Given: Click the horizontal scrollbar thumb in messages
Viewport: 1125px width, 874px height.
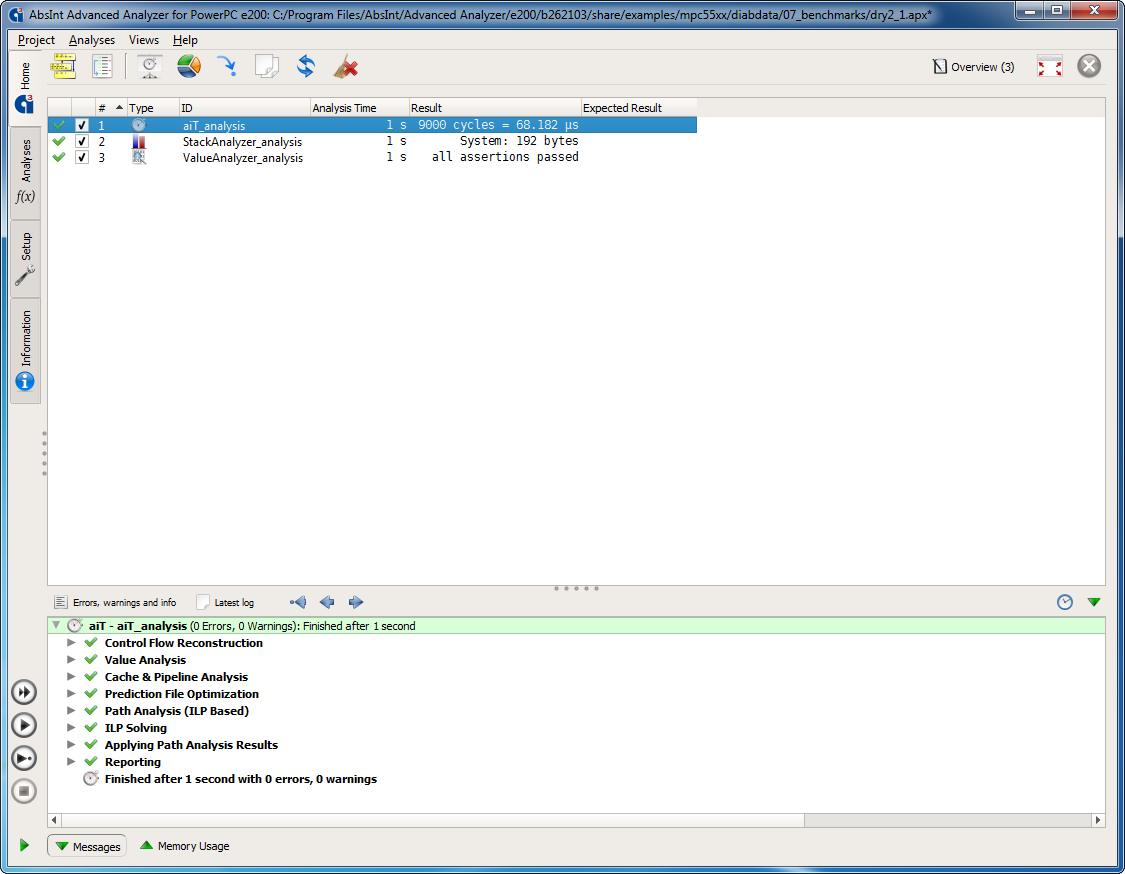Looking at the screenshot, I should tap(433, 820).
